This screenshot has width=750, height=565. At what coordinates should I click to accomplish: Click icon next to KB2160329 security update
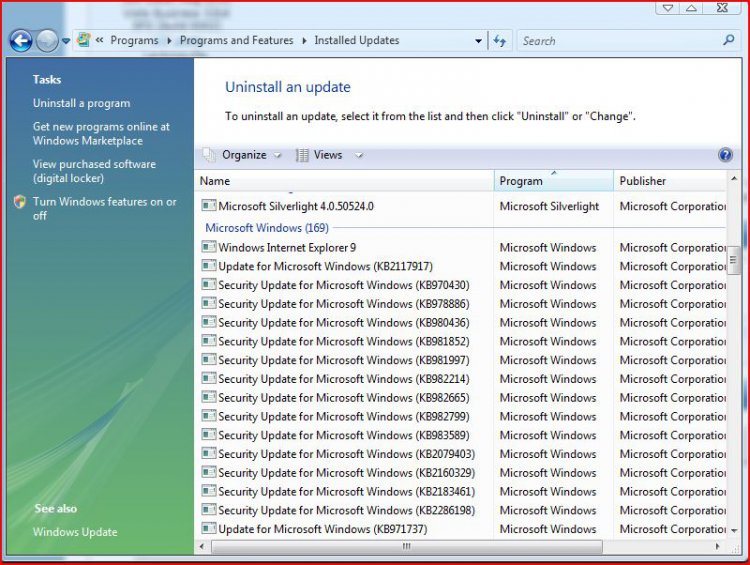click(x=209, y=472)
